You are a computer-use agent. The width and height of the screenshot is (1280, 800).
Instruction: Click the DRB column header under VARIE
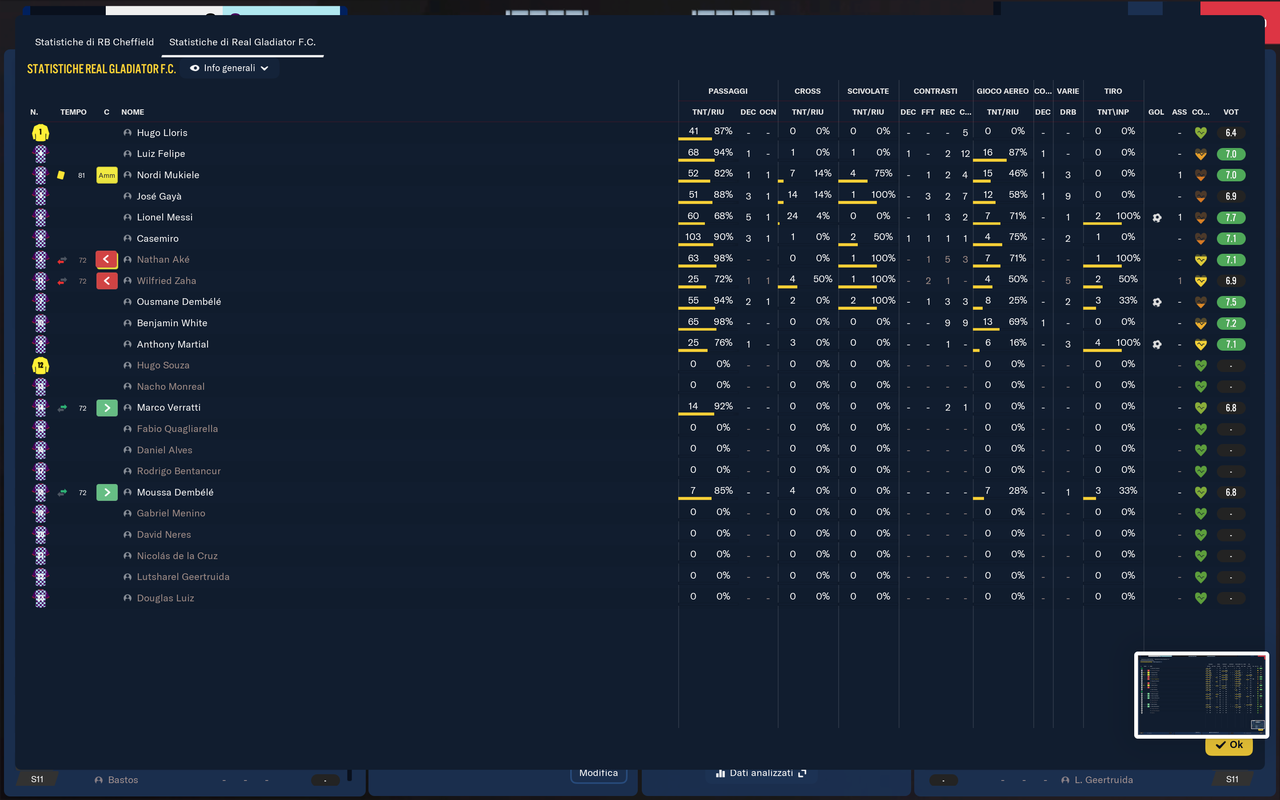[x=1068, y=112]
